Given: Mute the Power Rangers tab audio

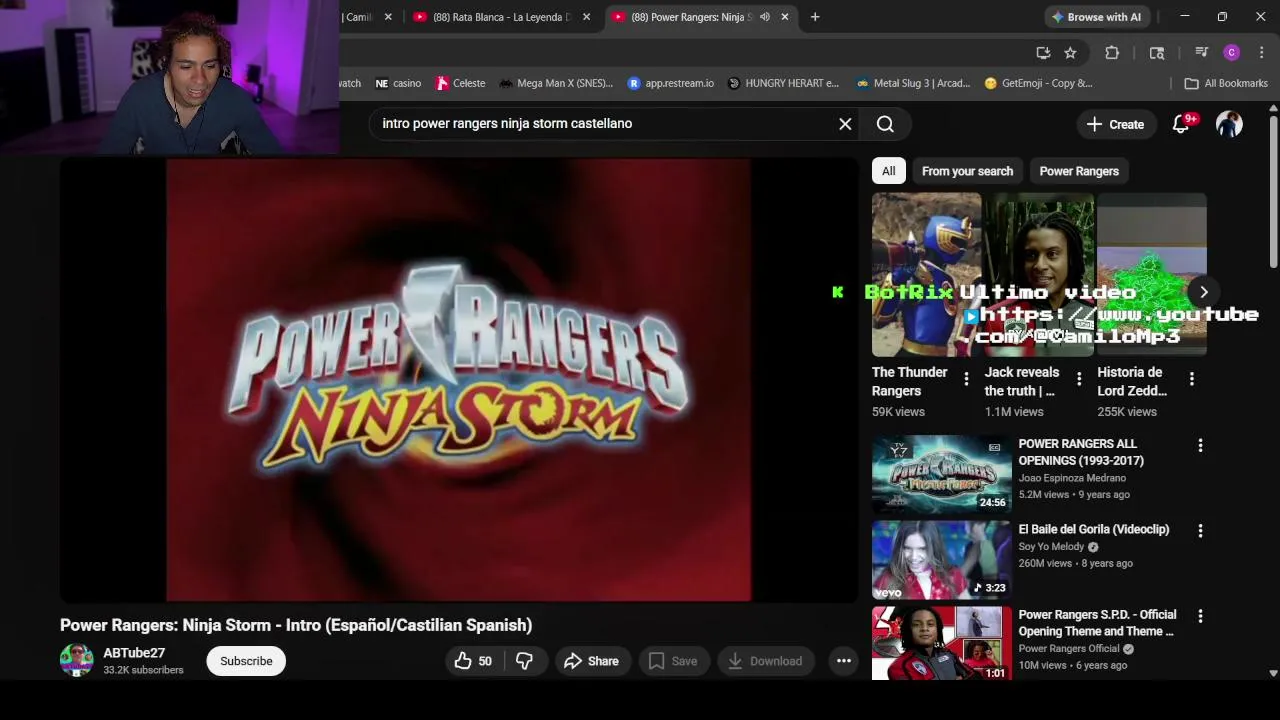Looking at the screenshot, I should click(765, 17).
